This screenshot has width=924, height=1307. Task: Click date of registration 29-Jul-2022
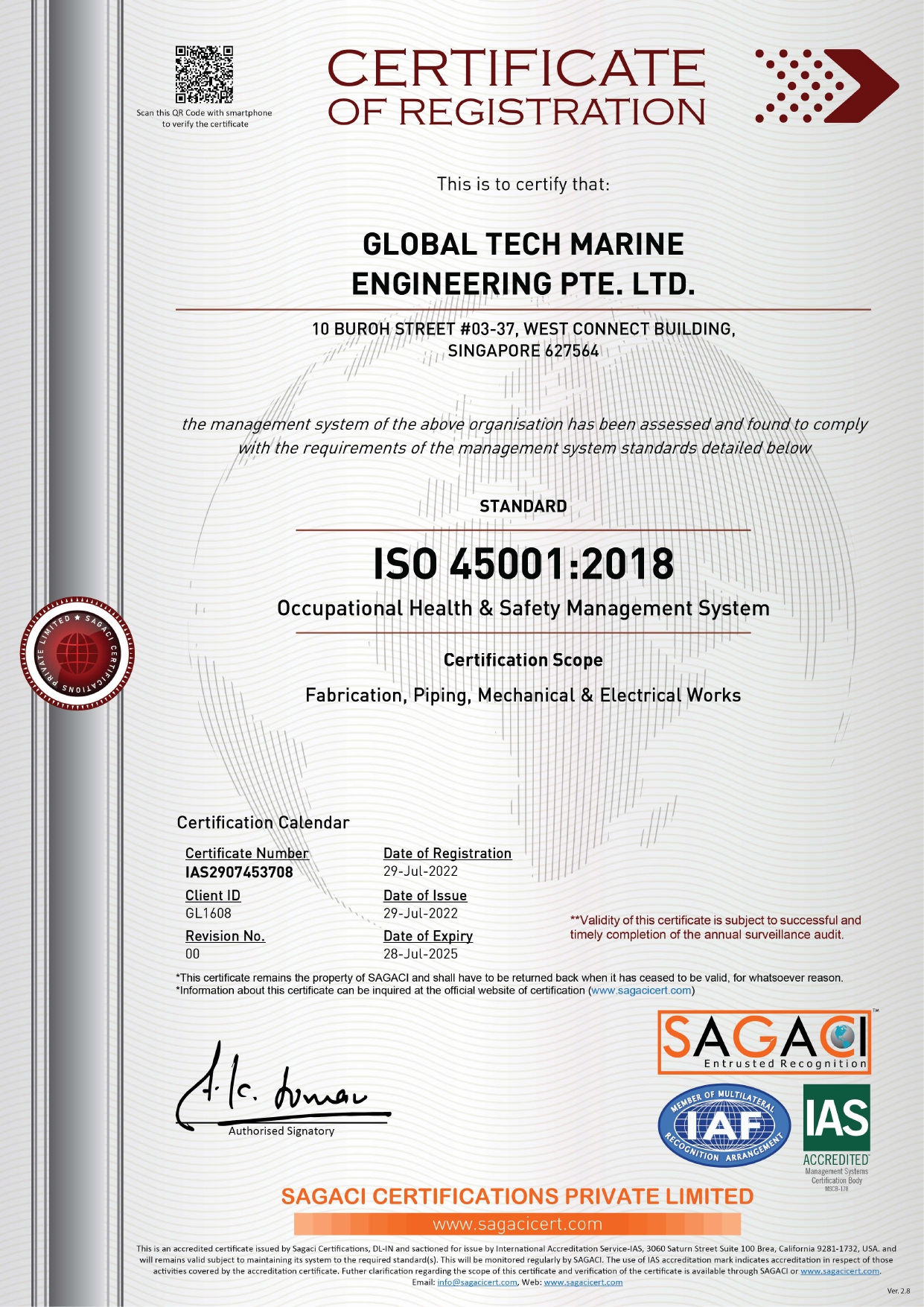421,871
